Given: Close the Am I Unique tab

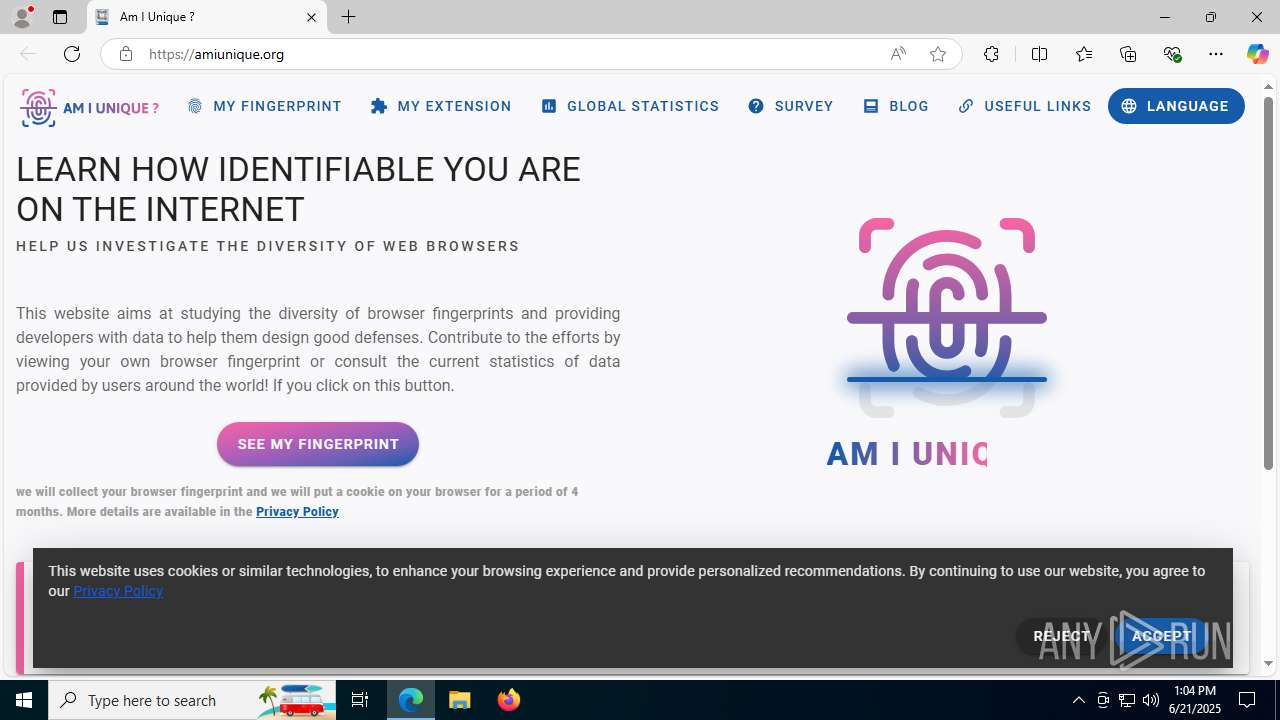Looking at the screenshot, I should tap(311, 17).
